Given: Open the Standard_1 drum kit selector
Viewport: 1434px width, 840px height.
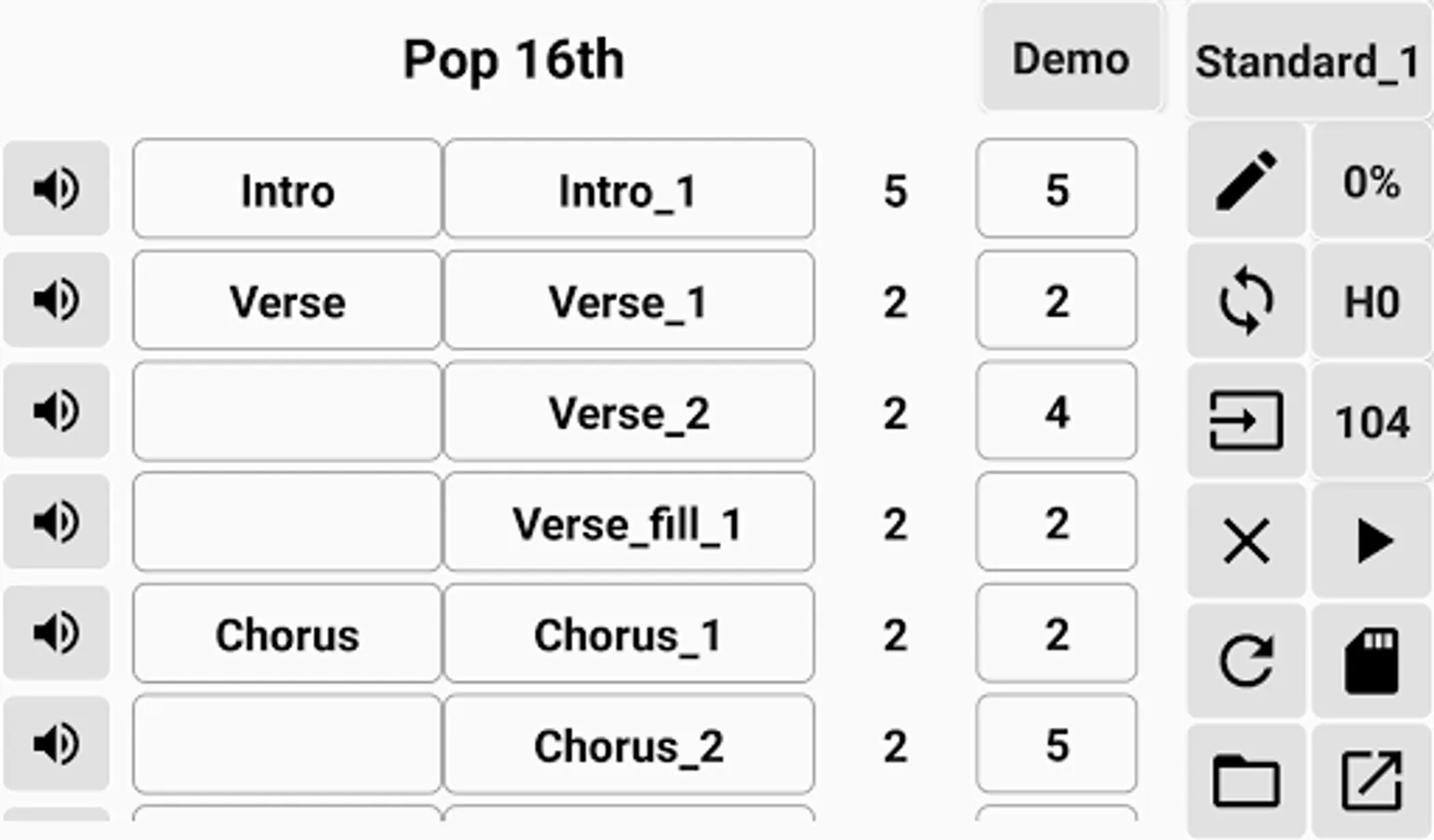Looking at the screenshot, I should (1307, 62).
